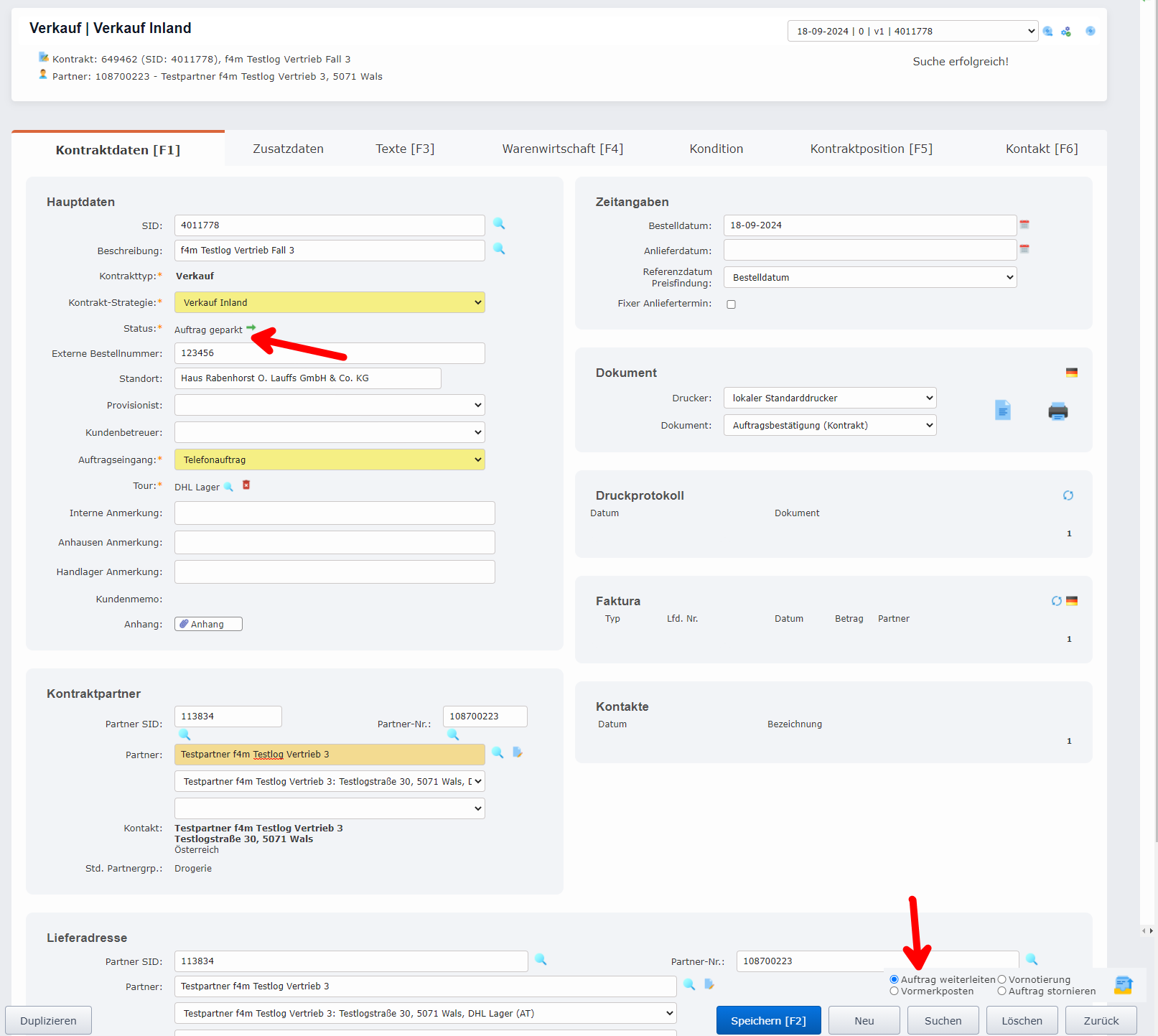
Task: Click the green status arrow next to Auftrag geparkt
Action: coord(251,327)
